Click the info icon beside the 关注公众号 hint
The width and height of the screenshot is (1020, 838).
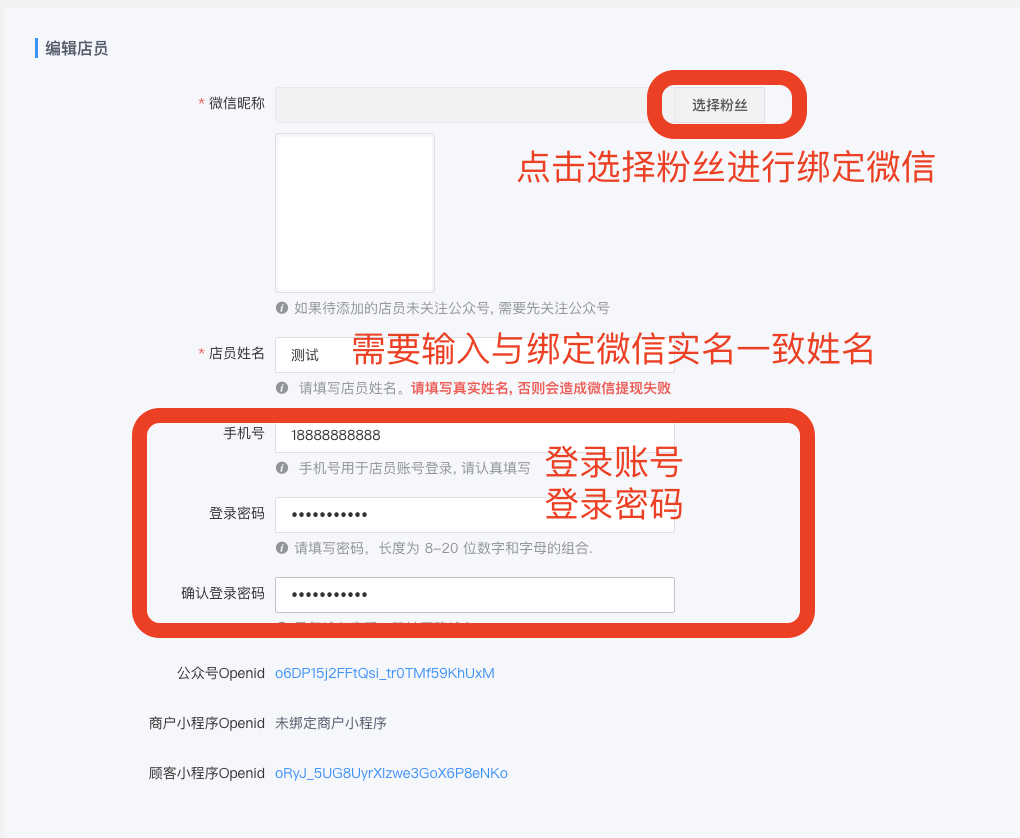coord(282,308)
